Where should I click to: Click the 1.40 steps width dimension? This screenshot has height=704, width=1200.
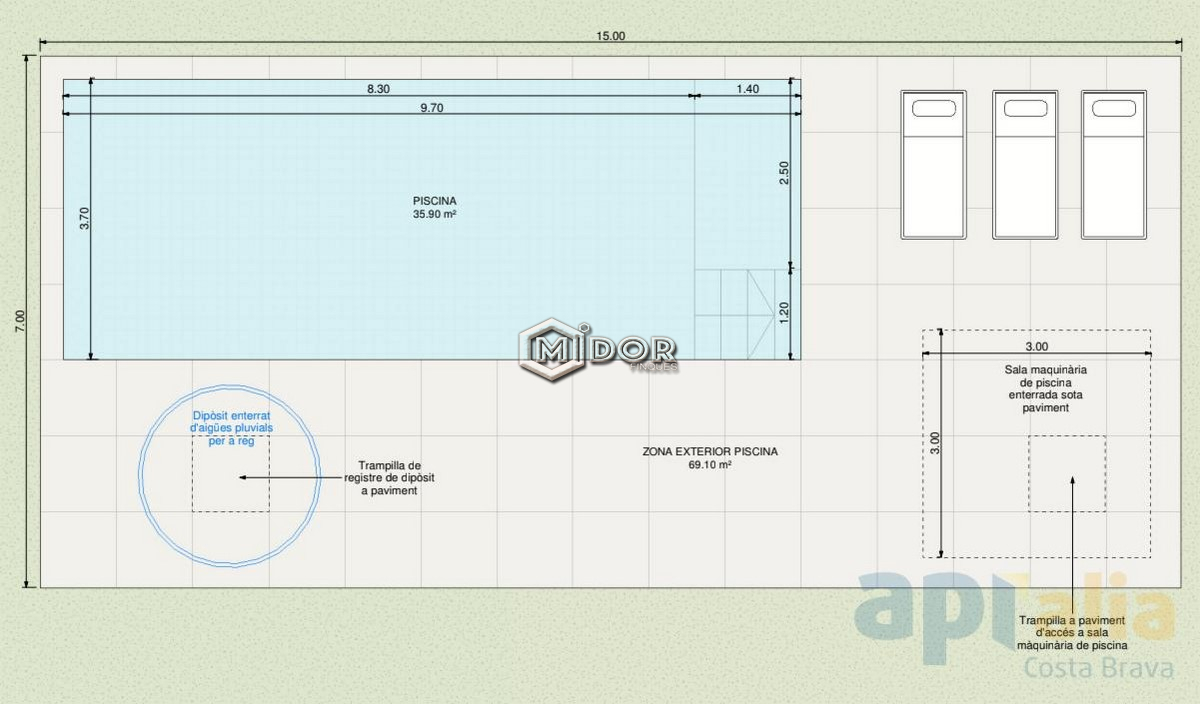747,89
